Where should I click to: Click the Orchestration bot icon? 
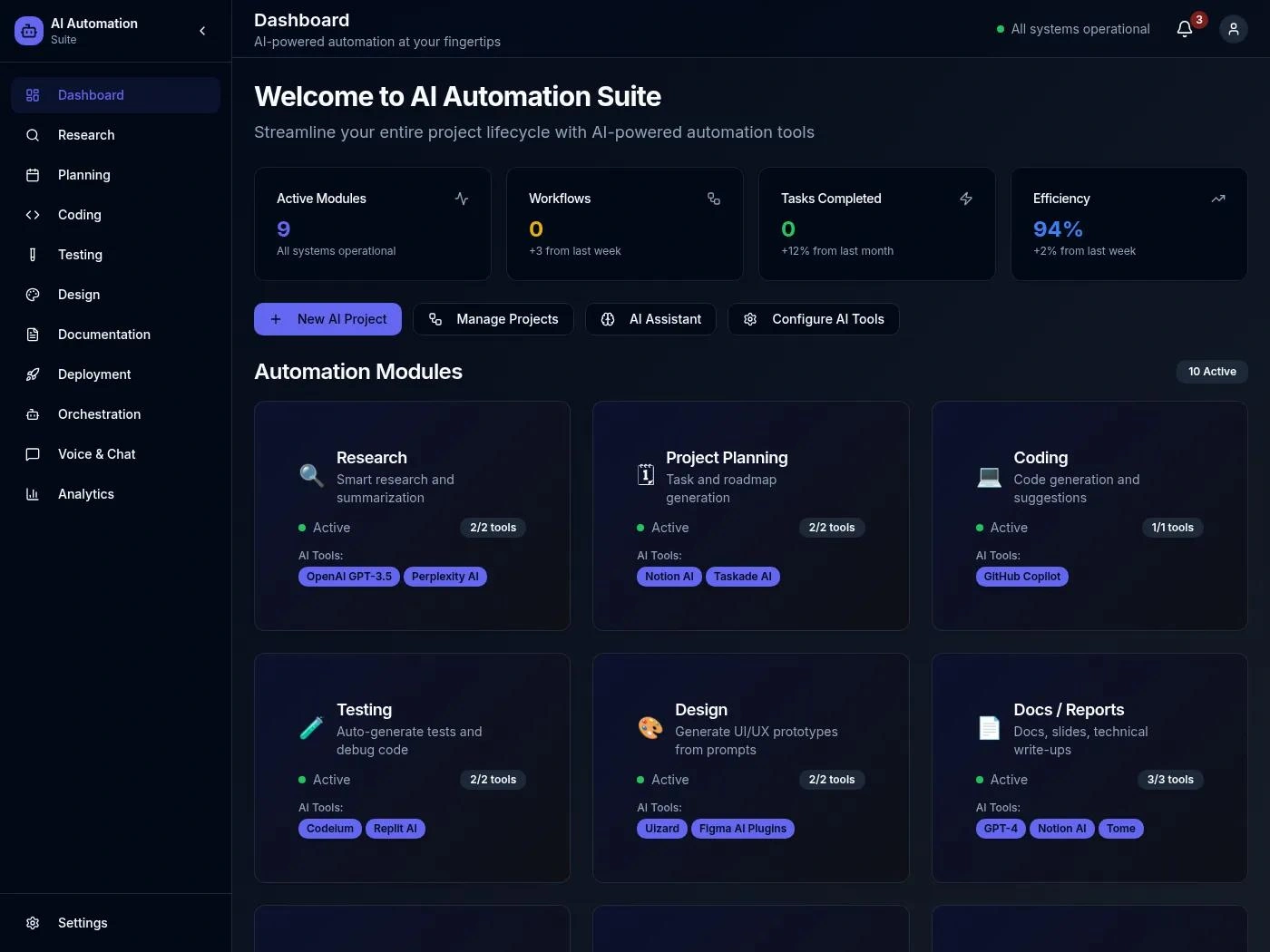[x=33, y=414]
